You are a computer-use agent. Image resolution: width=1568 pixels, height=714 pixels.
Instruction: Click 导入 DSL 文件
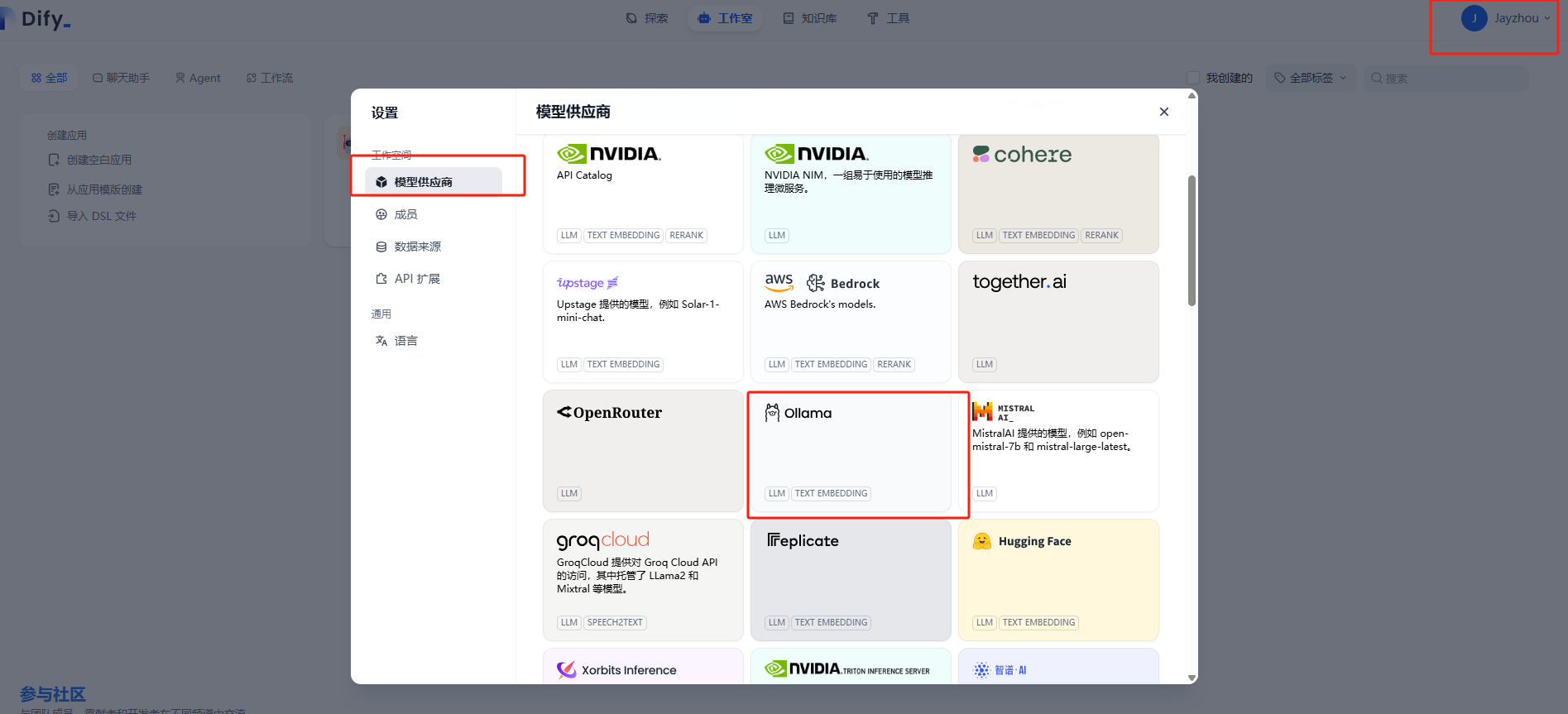[x=93, y=216]
